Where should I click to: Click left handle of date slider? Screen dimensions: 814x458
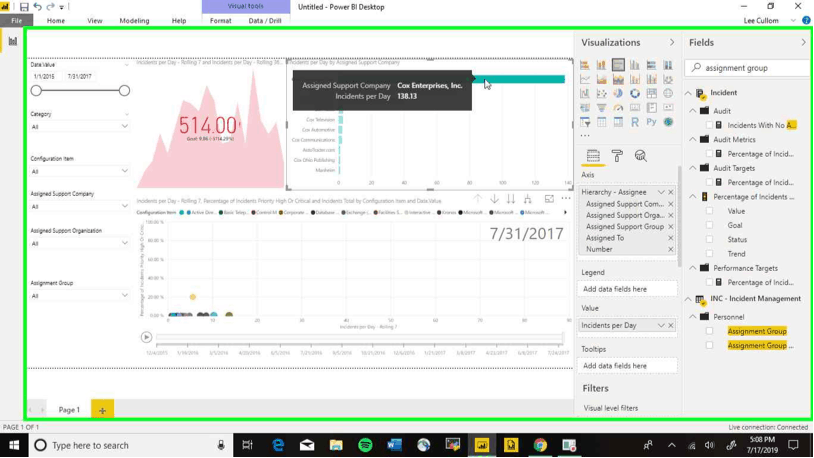(36, 91)
